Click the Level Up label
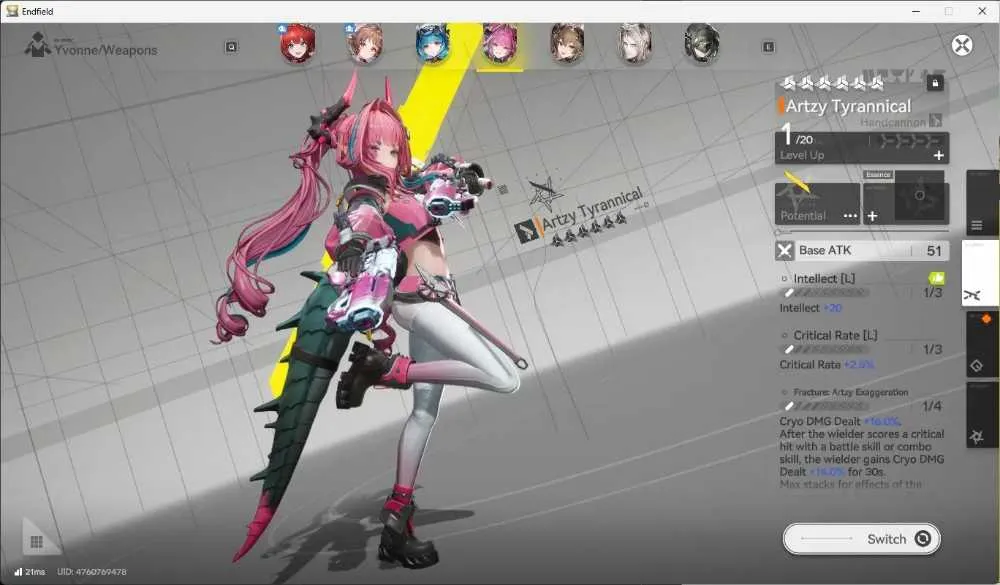The height and width of the screenshot is (585, 1000). 802,155
